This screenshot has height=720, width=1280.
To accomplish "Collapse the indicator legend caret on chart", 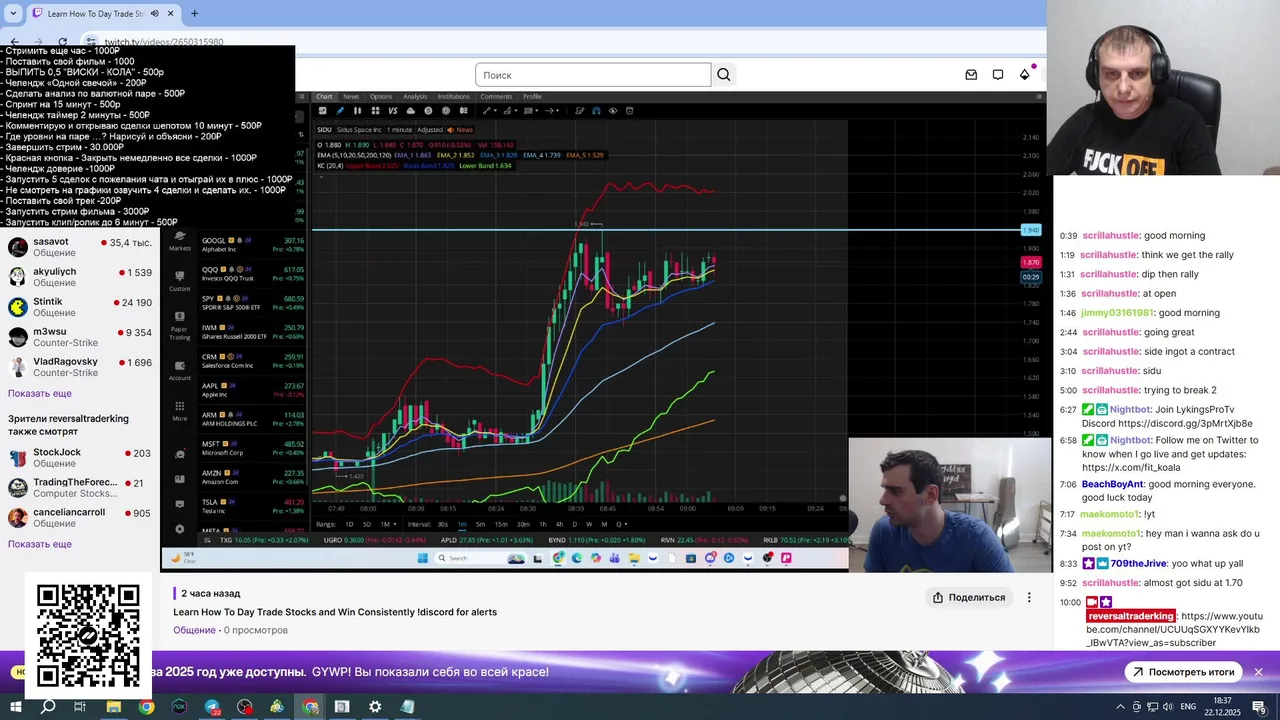I will click(x=321, y=177).
